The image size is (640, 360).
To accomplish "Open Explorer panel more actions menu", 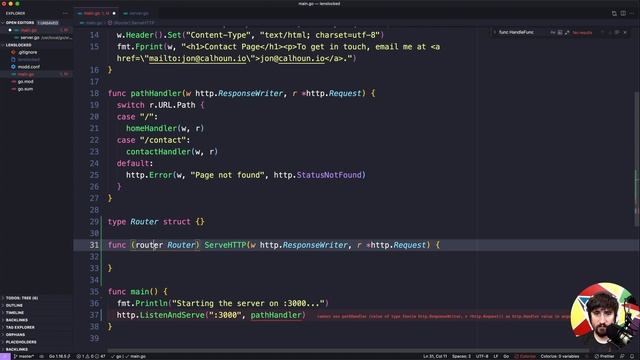I will (65, 13).
